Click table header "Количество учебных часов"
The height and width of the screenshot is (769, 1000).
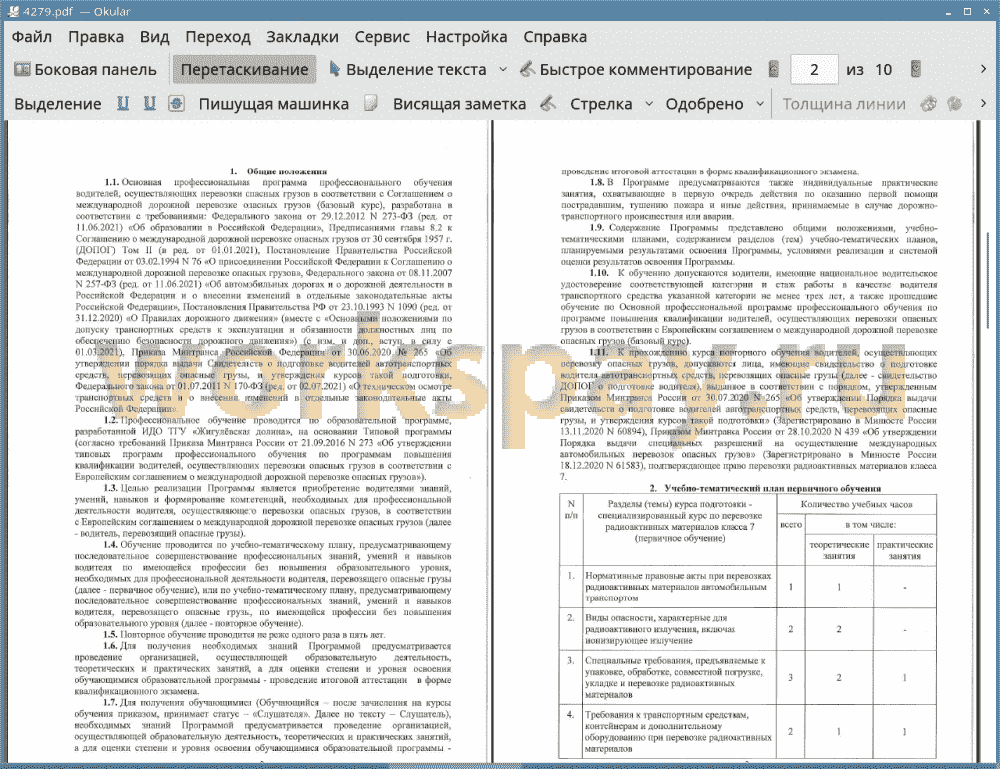click(x=857, y=504)
